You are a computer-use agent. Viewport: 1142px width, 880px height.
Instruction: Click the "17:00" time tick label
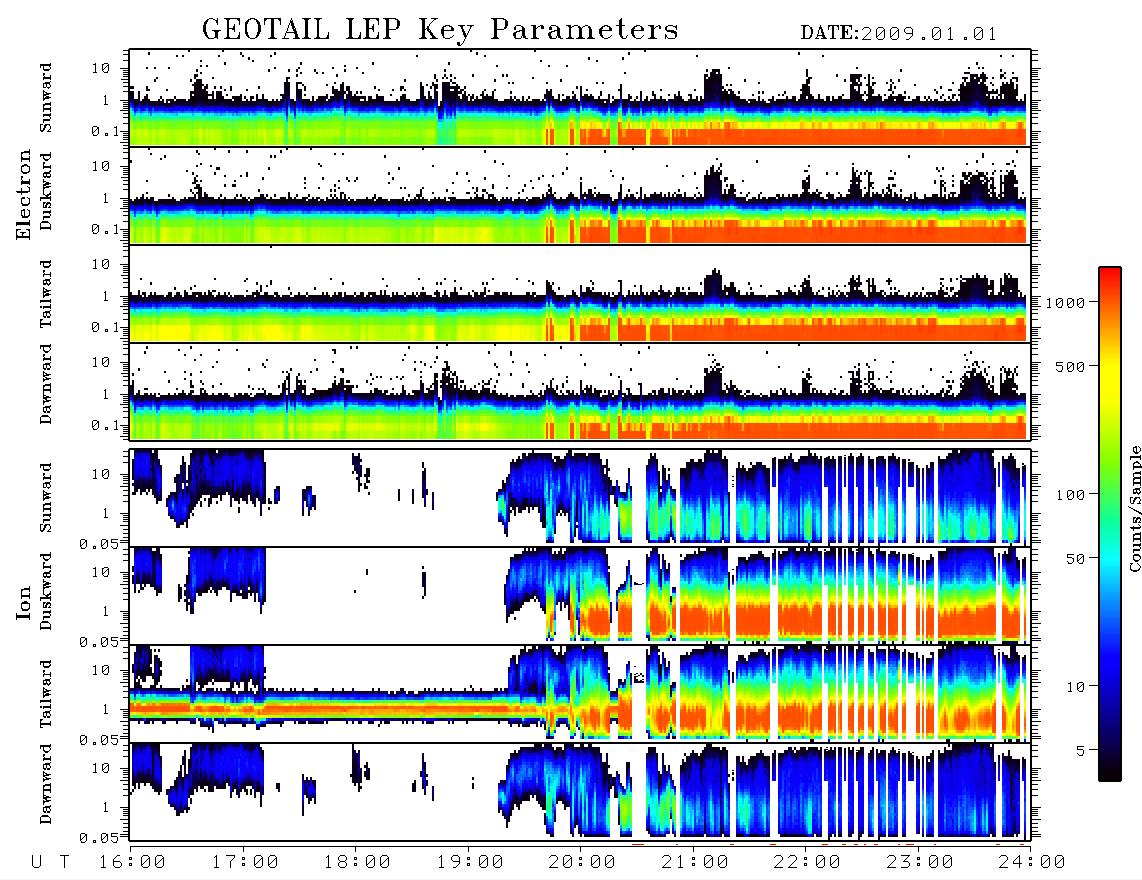[x=245, y=862]
